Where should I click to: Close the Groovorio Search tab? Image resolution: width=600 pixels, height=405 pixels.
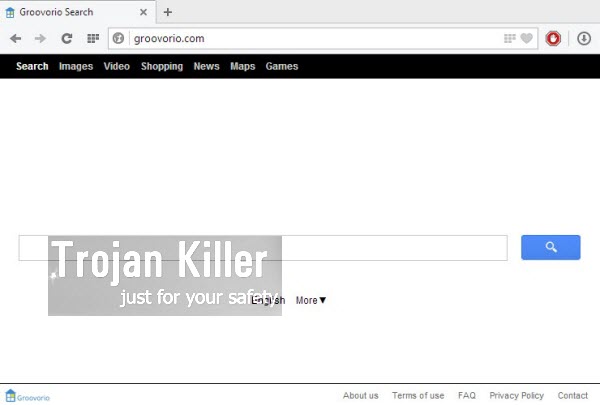[144, 12]
